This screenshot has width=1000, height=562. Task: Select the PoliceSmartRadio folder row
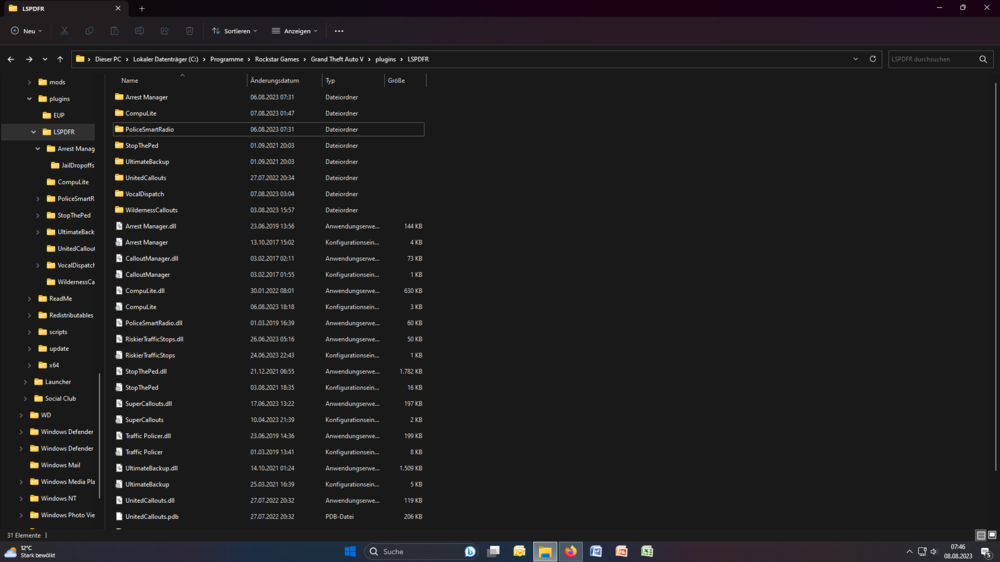point(268,129)
